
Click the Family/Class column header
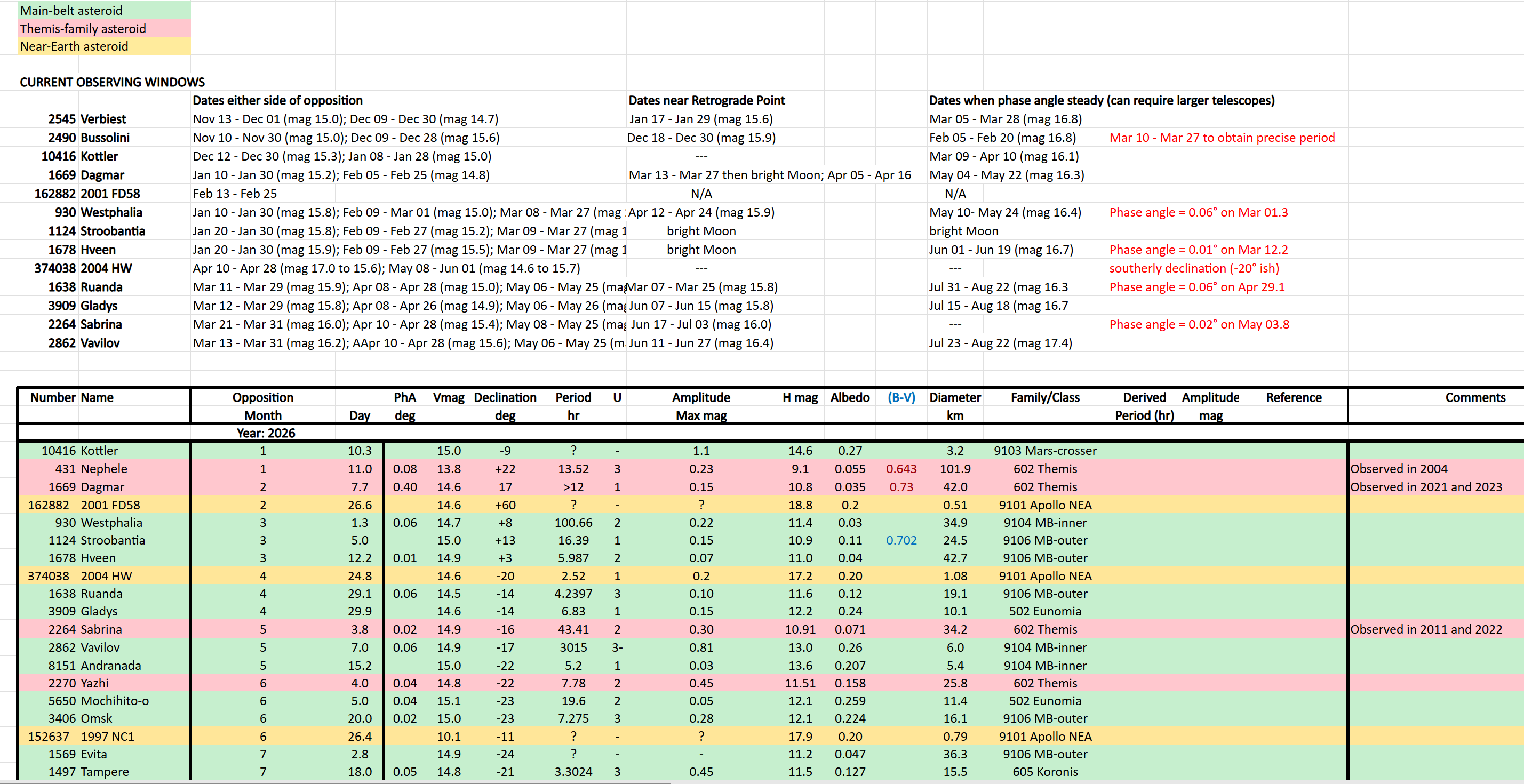(1045, 398)
